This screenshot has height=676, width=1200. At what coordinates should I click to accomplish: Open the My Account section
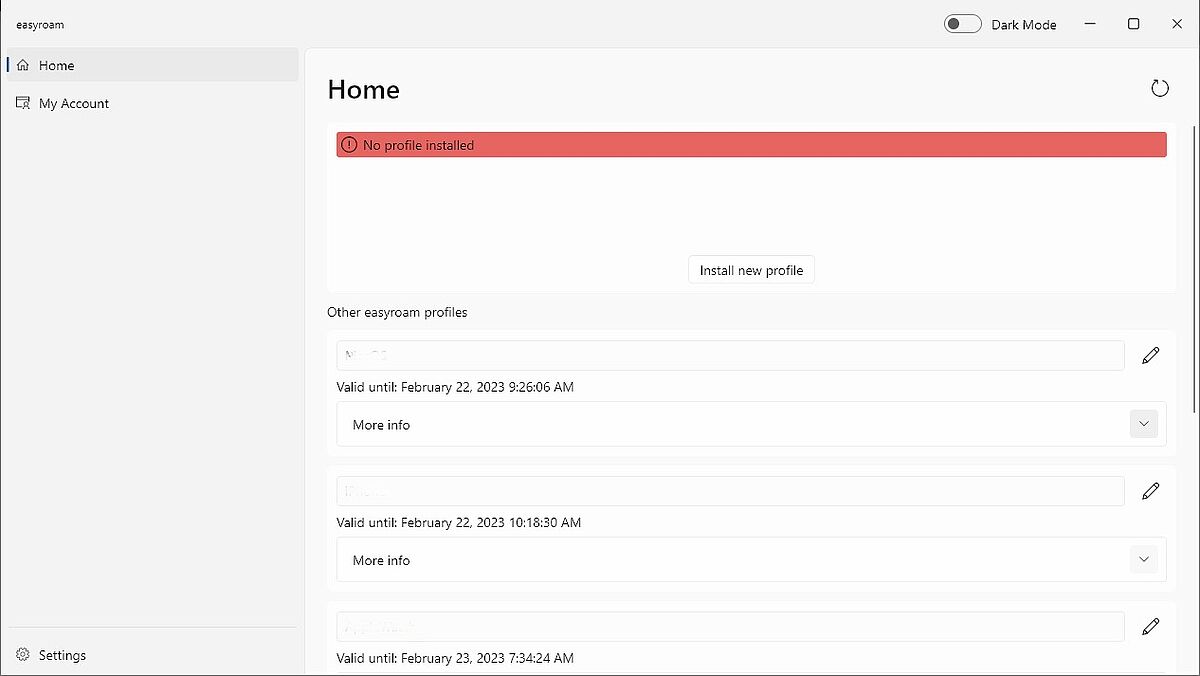73,103
